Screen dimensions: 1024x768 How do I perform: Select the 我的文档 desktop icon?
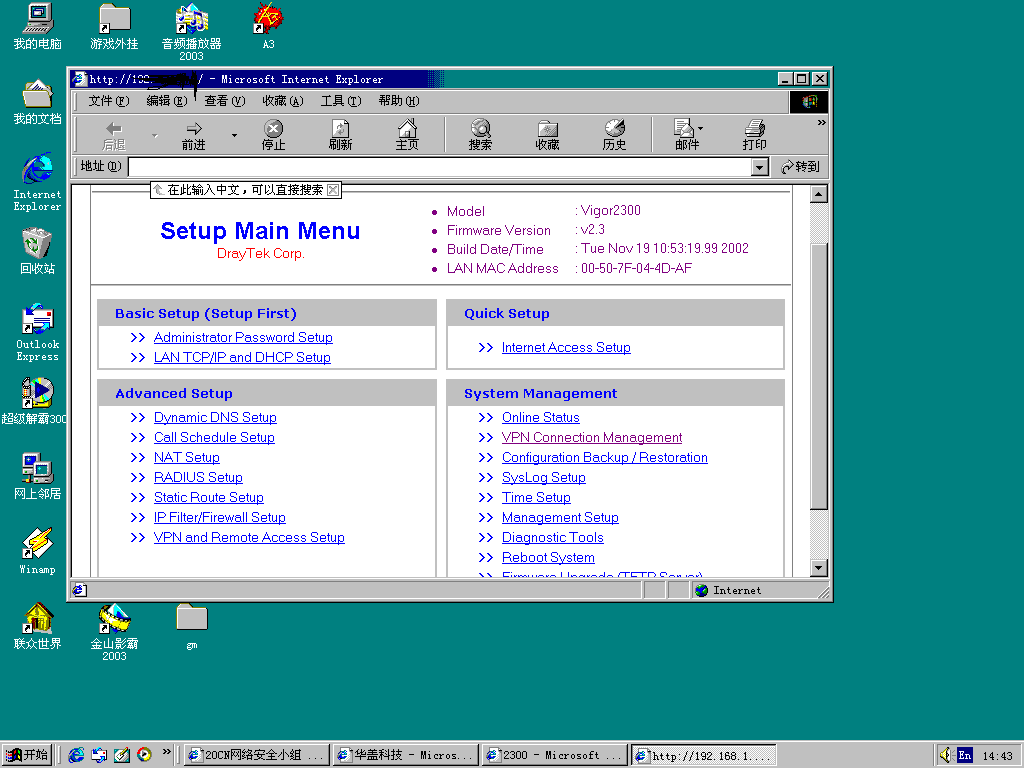(37, 103)
